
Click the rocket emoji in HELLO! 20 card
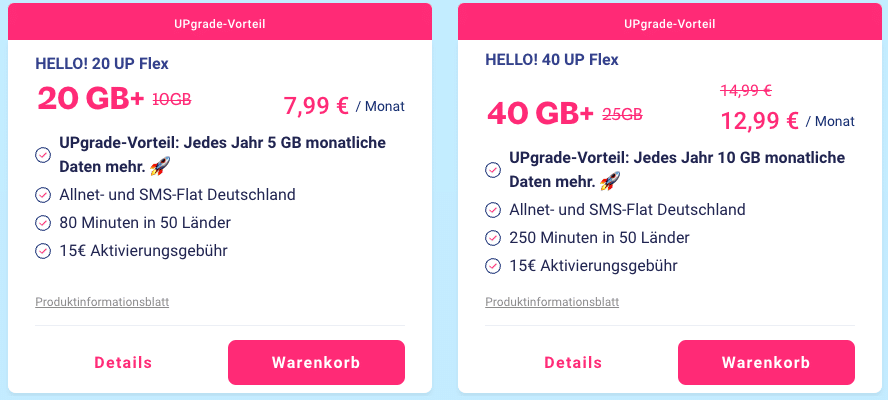click(160, 166)
